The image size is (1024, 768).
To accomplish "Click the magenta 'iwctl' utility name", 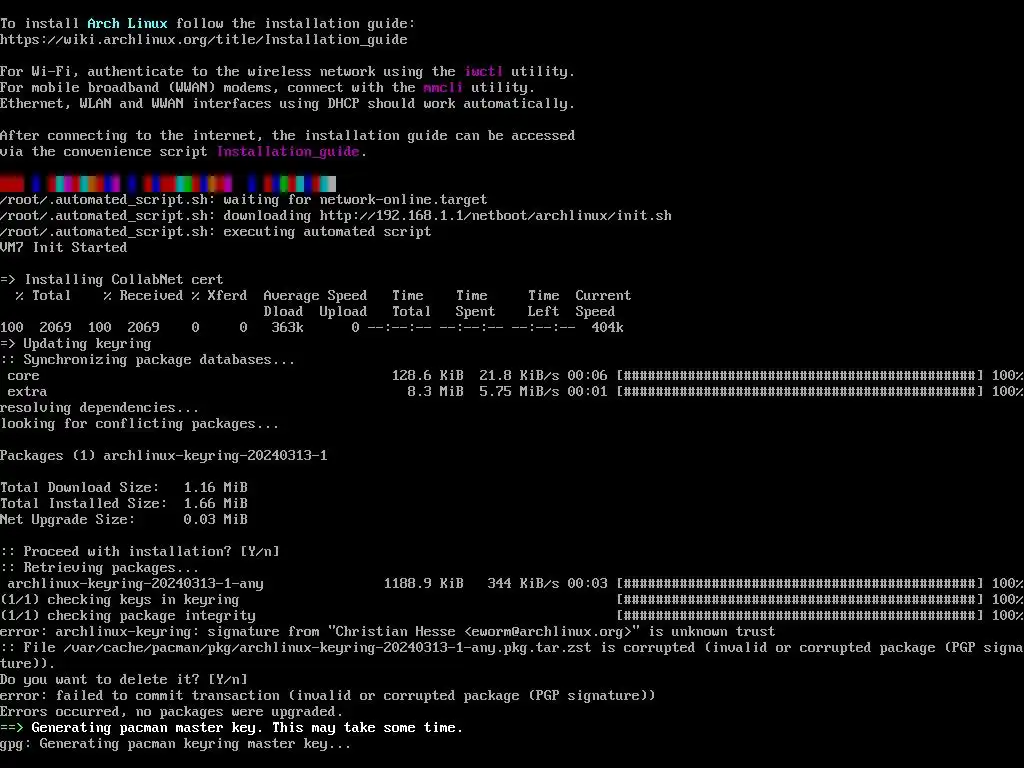I will tap(484, 71).
